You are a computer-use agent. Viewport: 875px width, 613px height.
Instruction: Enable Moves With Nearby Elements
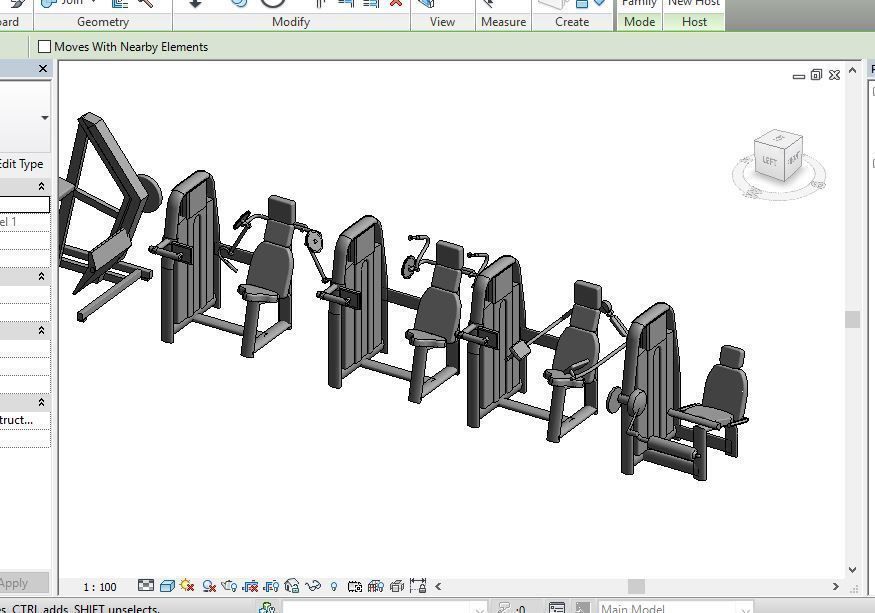click(x=45, y=46)
